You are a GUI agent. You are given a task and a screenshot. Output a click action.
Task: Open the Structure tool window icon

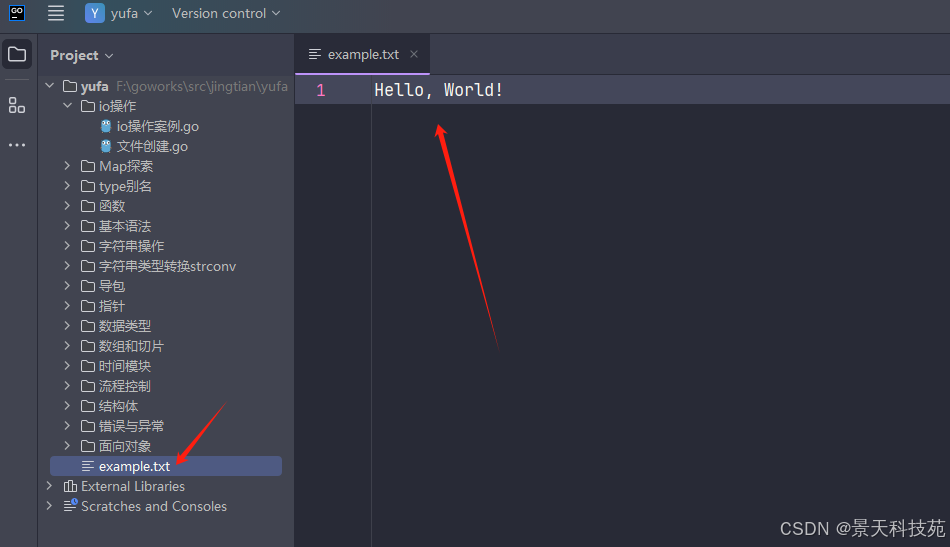(x=17, y=105)
